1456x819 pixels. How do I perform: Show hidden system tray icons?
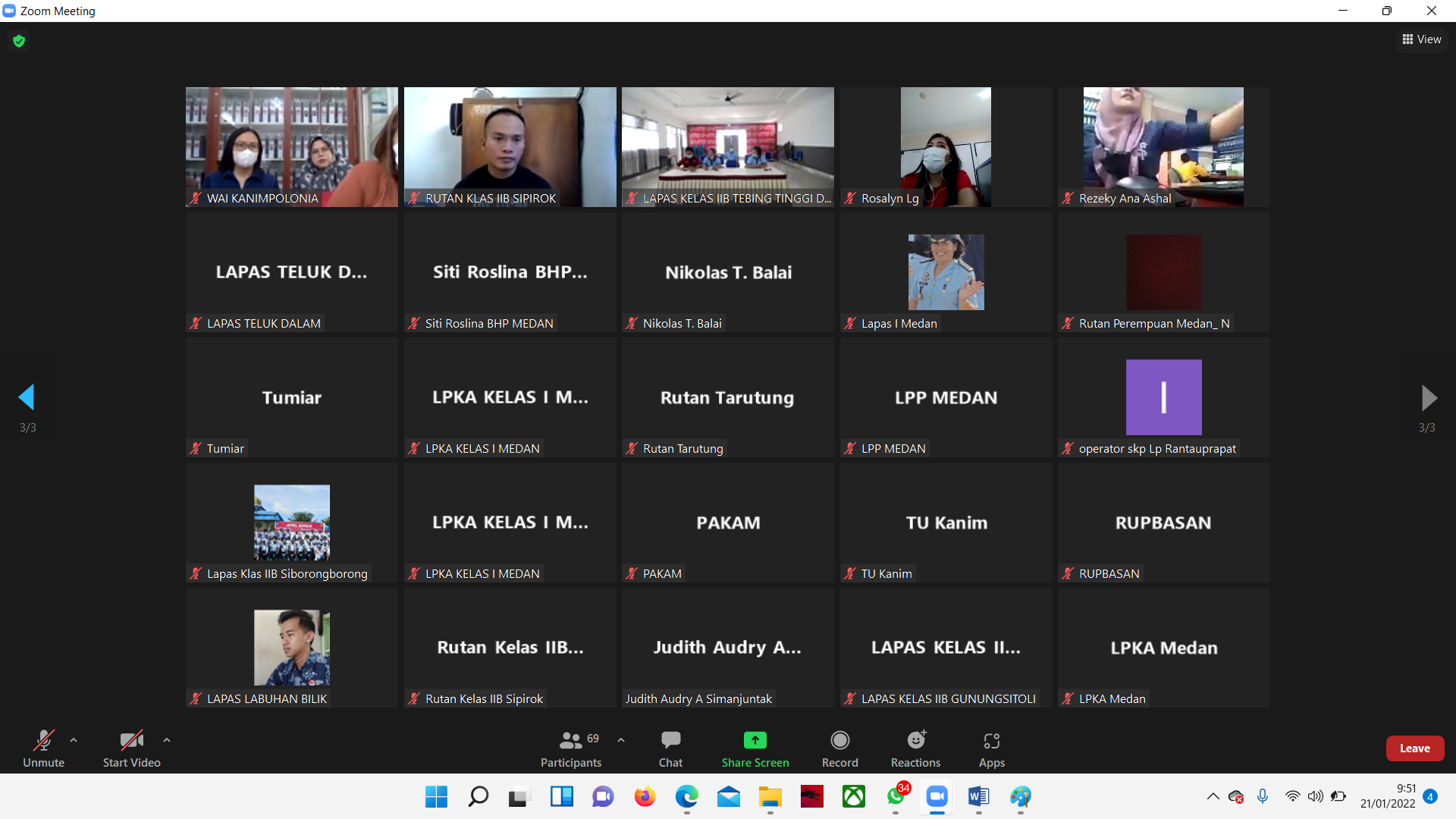click(1213, 796)
